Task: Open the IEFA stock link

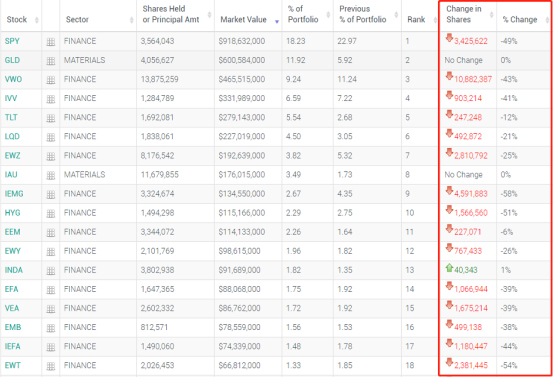Action: coord(13,346)
